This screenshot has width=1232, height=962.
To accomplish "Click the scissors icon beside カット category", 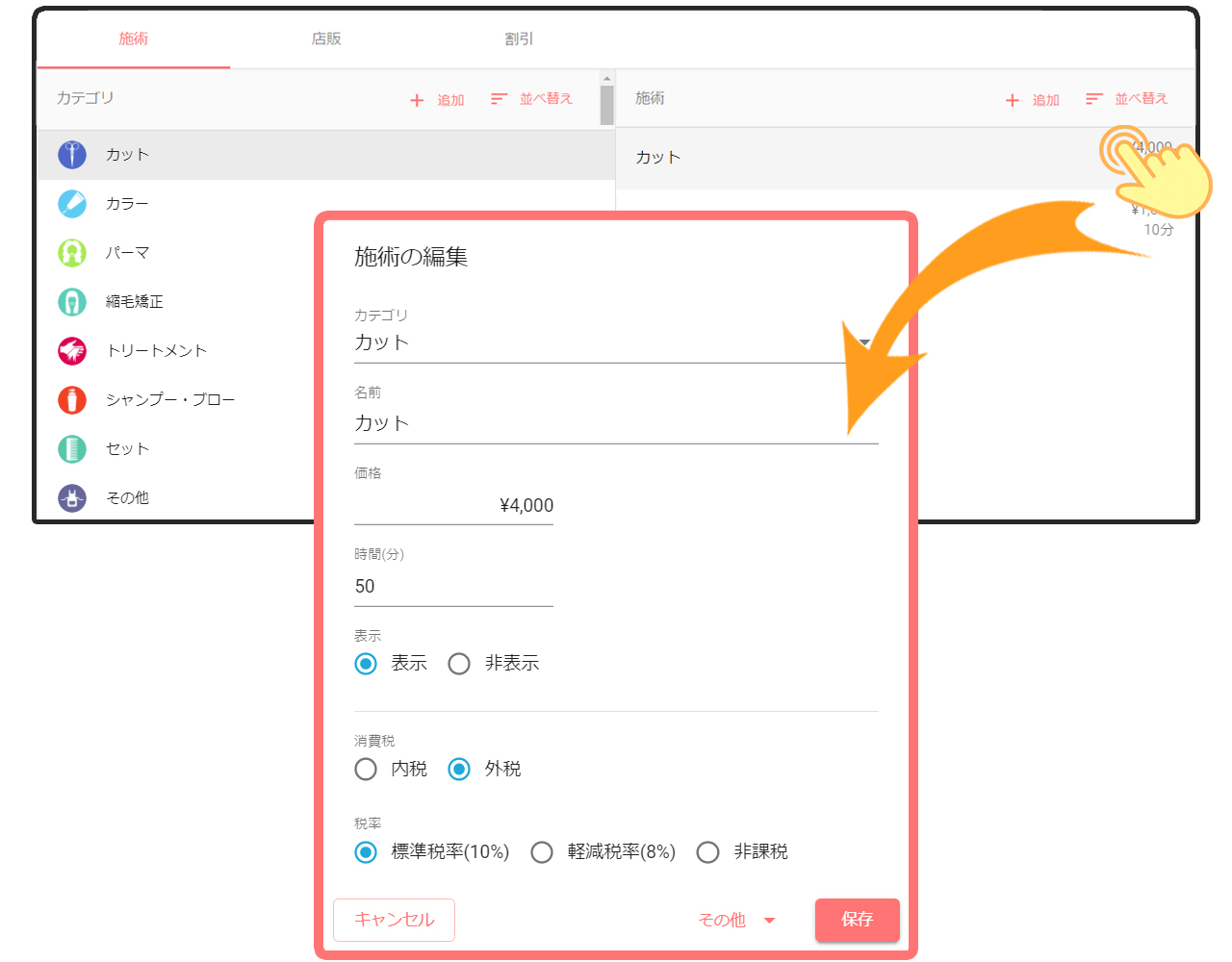I will coord(72,154).
